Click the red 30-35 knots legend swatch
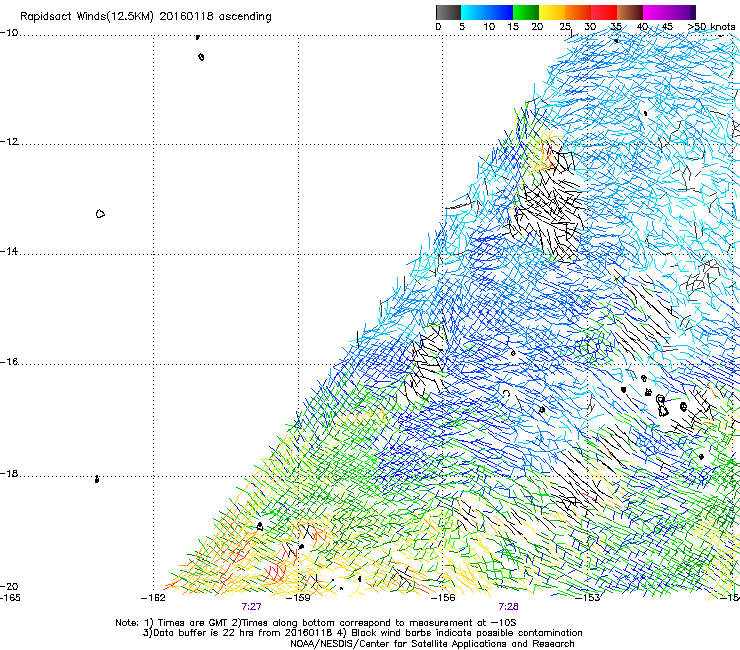Viewport: 740px width, 650px height. coord(604,12)
